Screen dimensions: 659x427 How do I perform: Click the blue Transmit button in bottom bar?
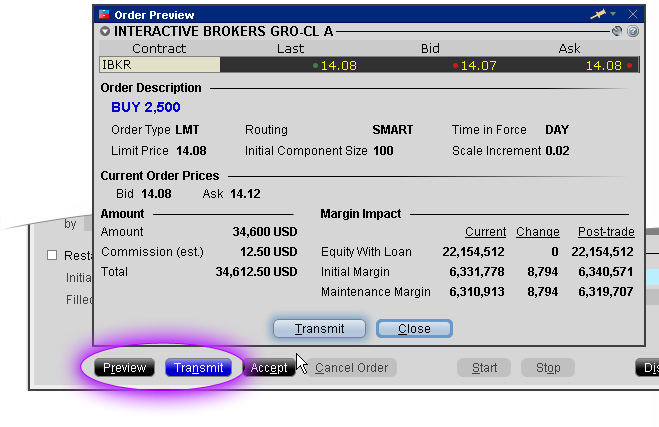click(198, 368)
